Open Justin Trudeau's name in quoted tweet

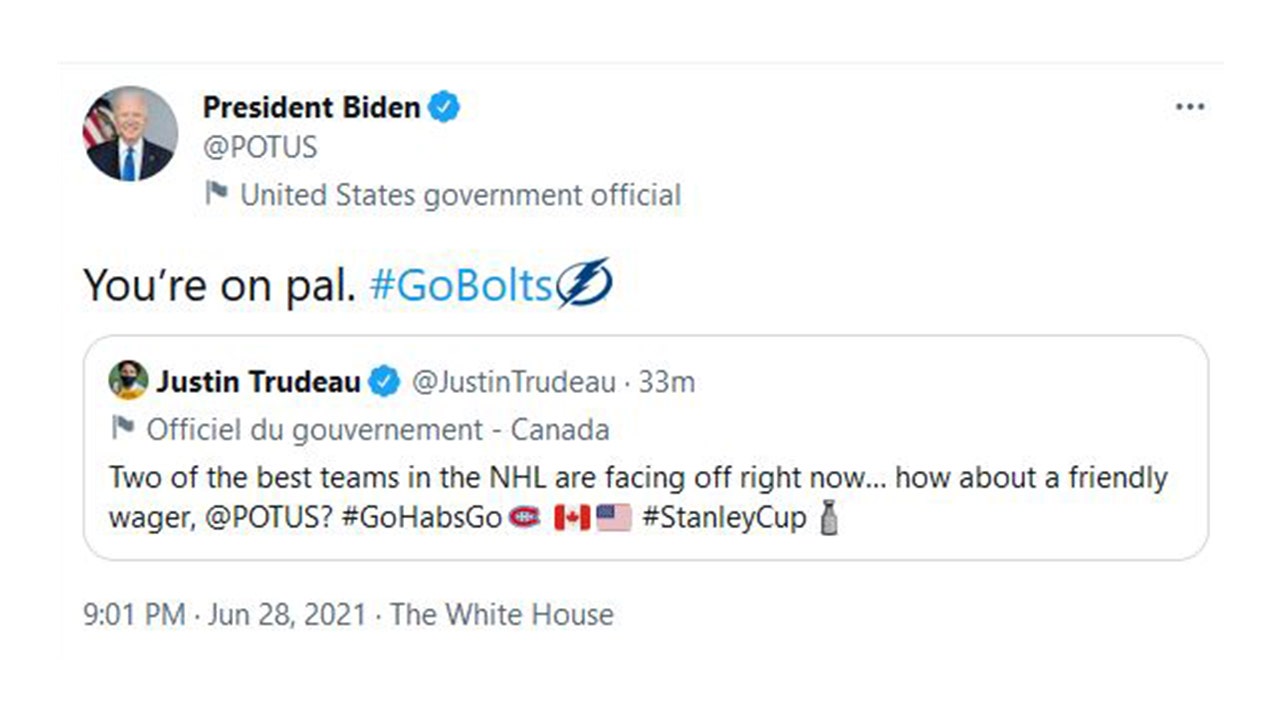click(258, 382)
